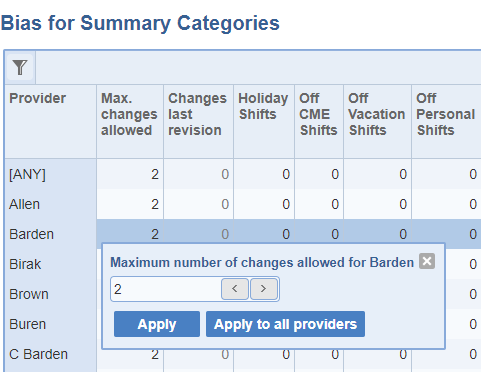The width and height of the screenshot is (481, 372).
Task: Close the Barden max changes popup
Action: 427,261
